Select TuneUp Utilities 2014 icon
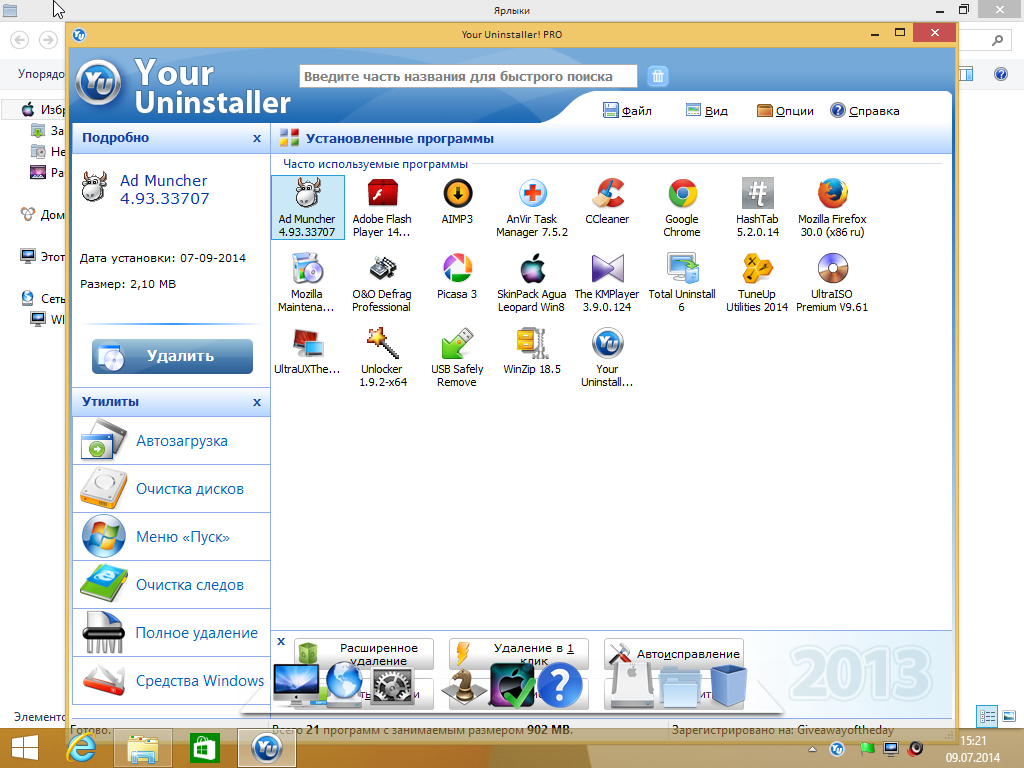1024x768 pixels. (x=758, y=283)
